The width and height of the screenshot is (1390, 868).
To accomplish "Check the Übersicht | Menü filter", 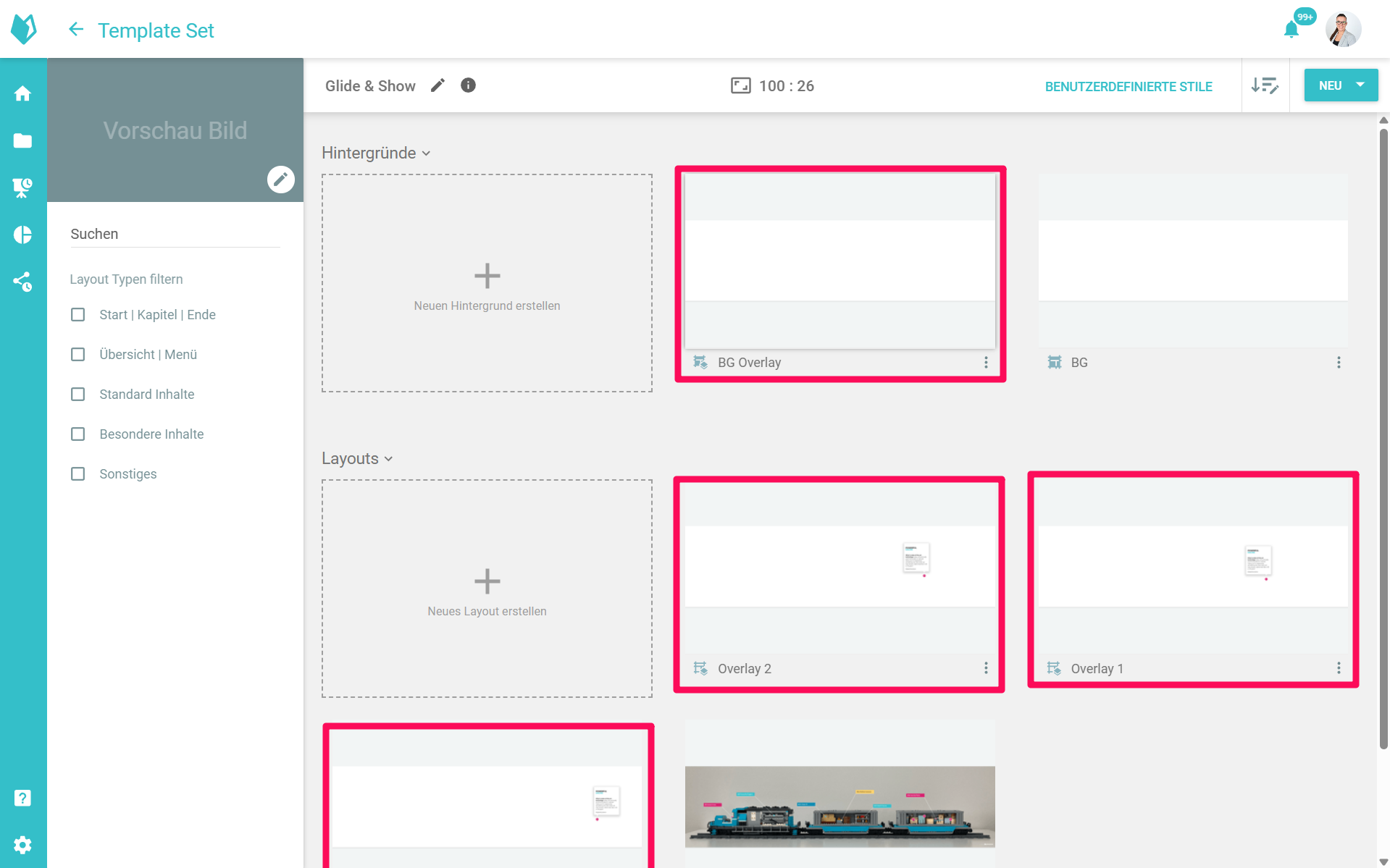I will 78,355.
